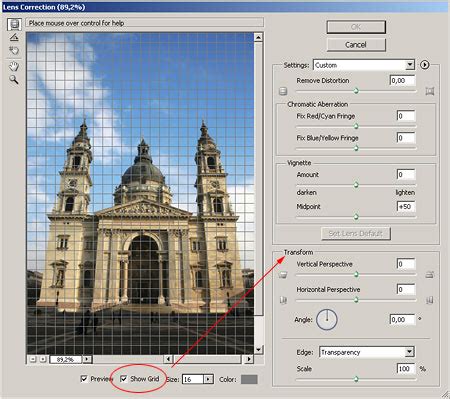Viewport: 450px width, 399px height.
Task: Click the preview vertical scrollbar down arrow
Action: click(259, 349)
